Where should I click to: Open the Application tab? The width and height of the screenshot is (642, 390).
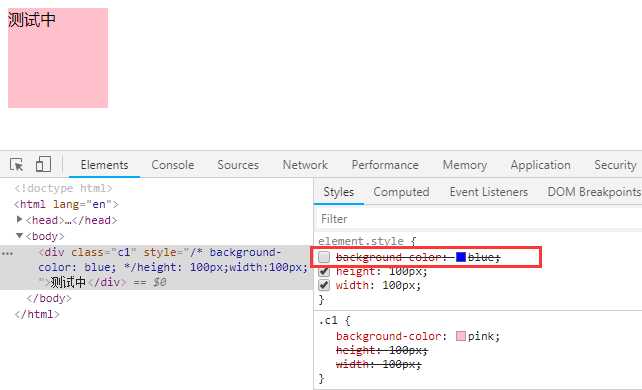click(540, 165)
